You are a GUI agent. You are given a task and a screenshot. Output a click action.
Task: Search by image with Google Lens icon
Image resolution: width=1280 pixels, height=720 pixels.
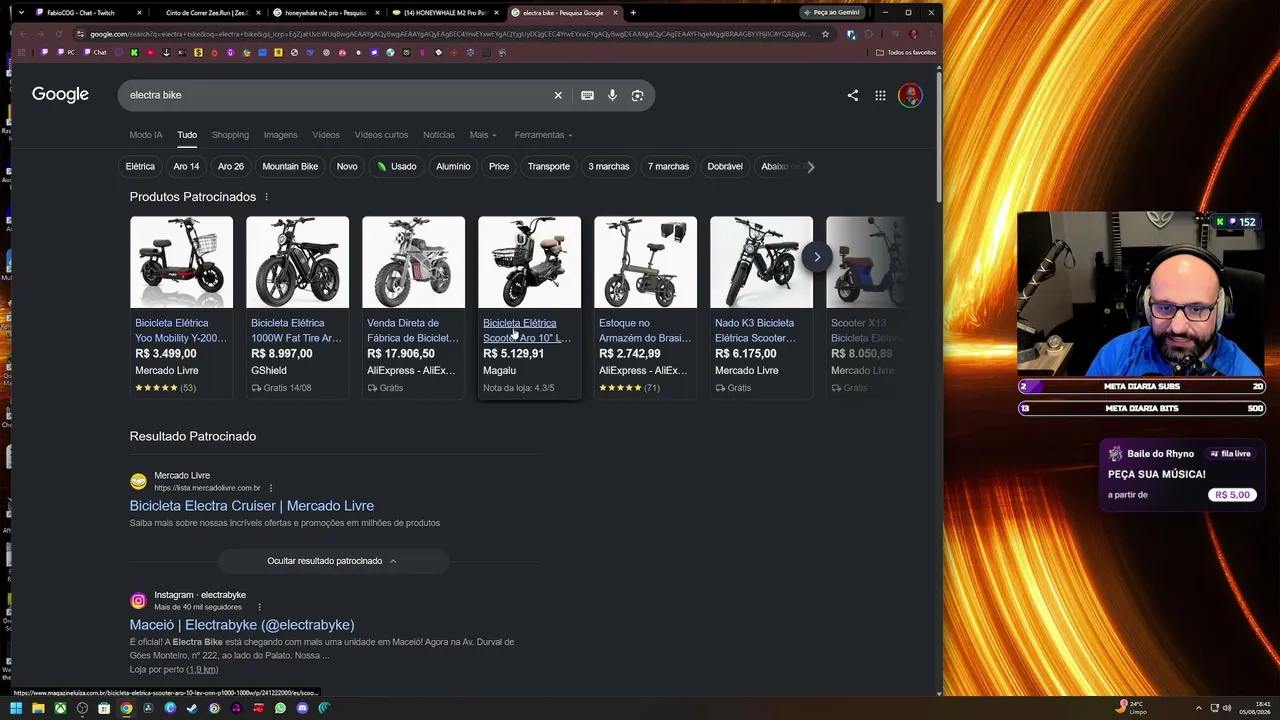(x=637, y=95)
